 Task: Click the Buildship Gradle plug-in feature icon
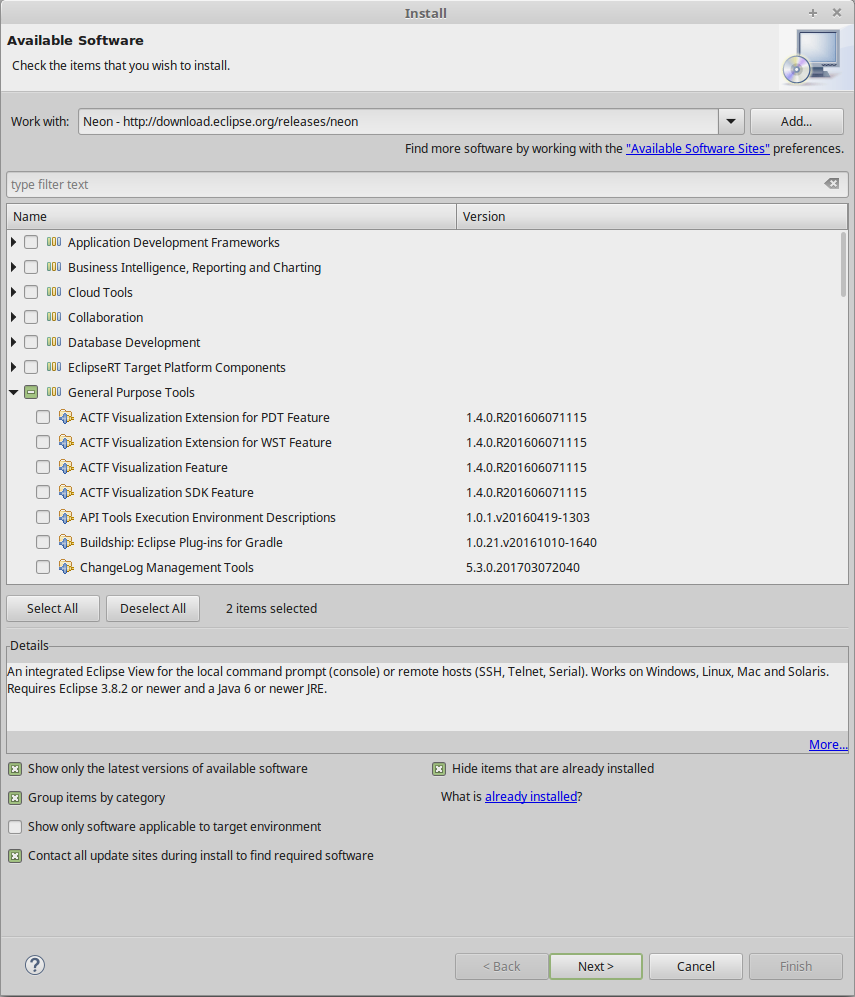click(x=66, y=542)
